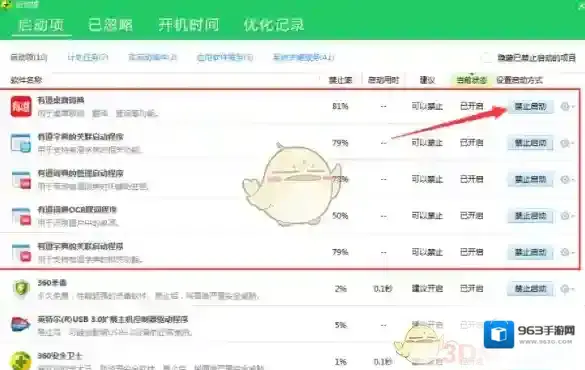This screenshot has height=370, width=585.
Task: Select the 应用软件服务 sub-tab
Action: (225, 57)
